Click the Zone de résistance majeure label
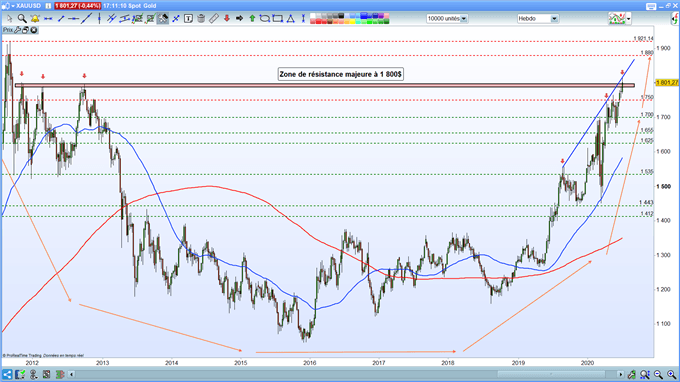The image size is (680, 382). coord(340,74)
